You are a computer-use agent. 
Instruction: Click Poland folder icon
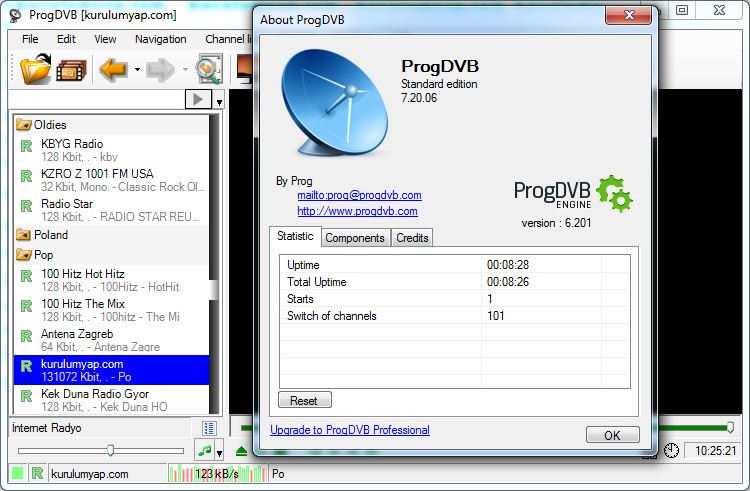pyautogui.click(x=23, y=235)
